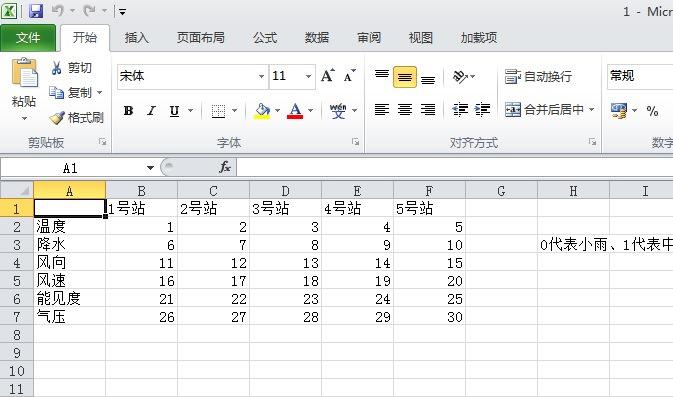
Task: Switch to the 插入 ribbon tab
Action: (136, 38)
